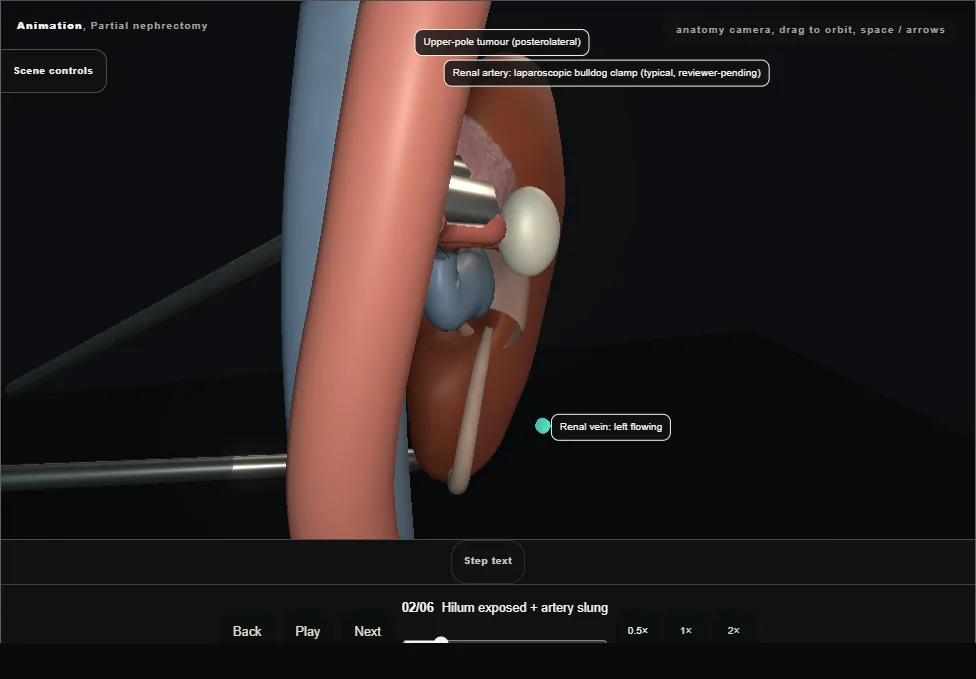This screenshot has height=679, width=976.
Task: Advance to the Next step
Action: 367,631
